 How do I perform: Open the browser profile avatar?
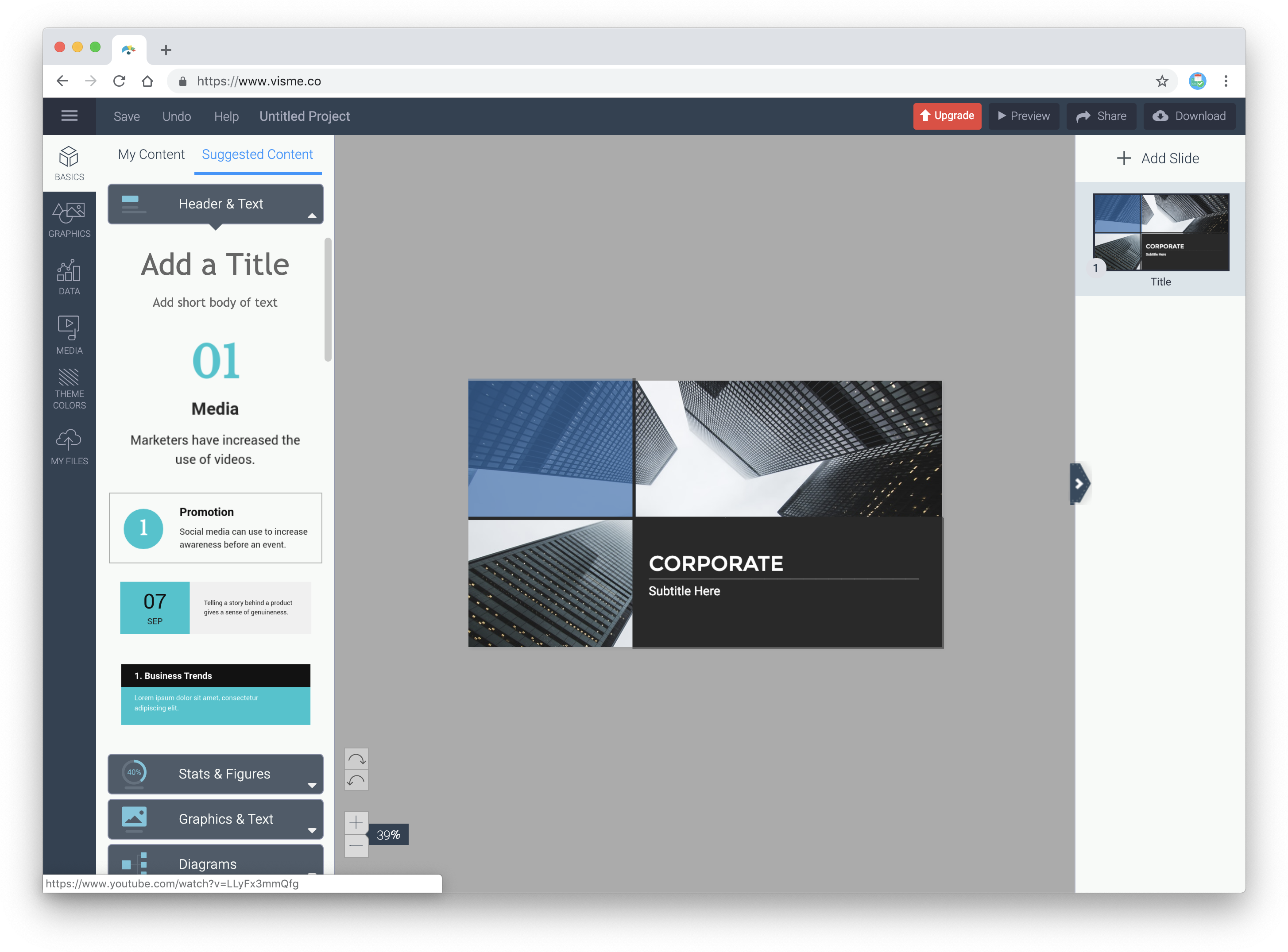[1198, 81]
